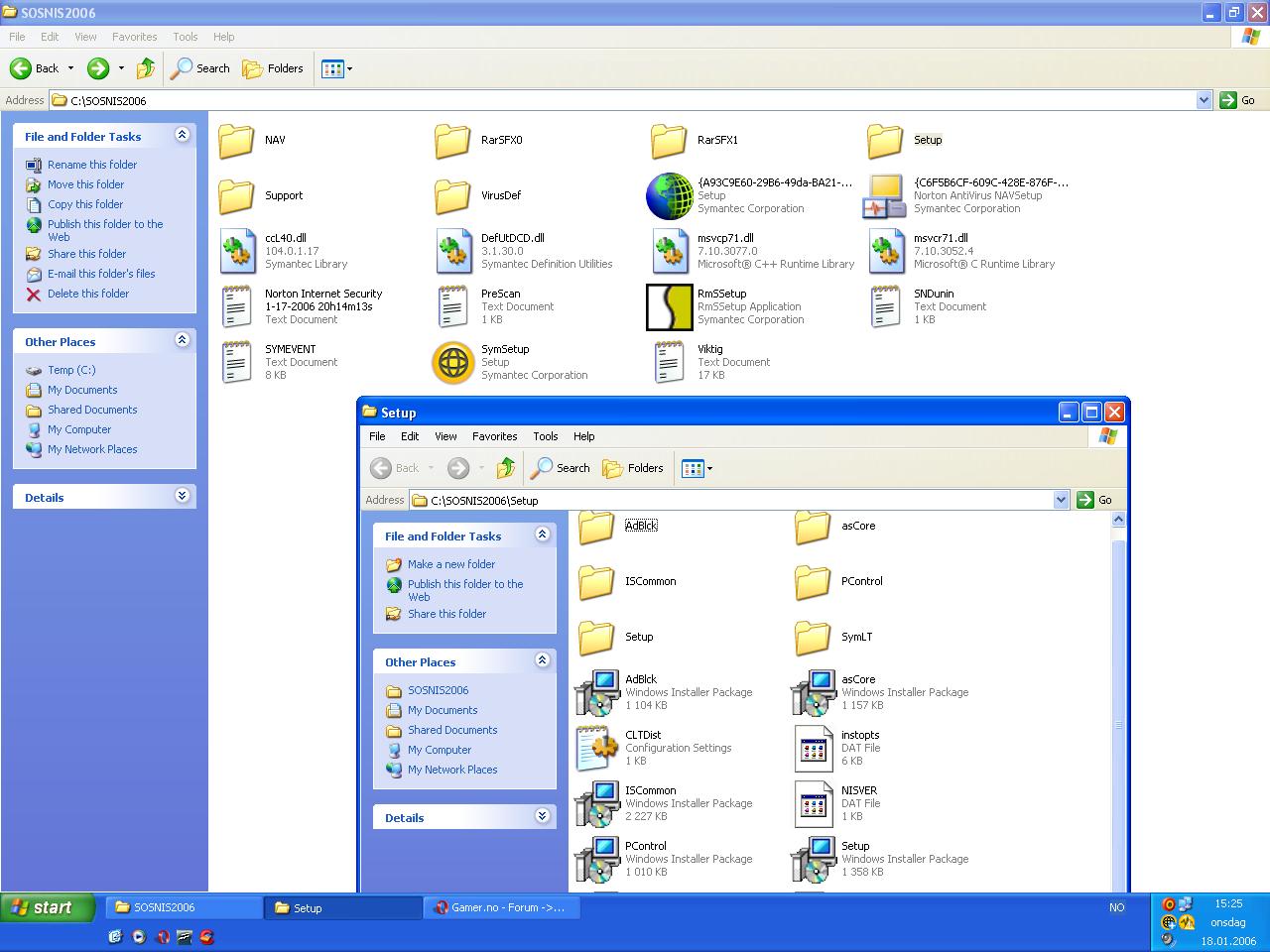This screenshot has height=952, width=1270.
Task: Switch to Gamer.no Forum taskbar button
Action: pos(501,907)
